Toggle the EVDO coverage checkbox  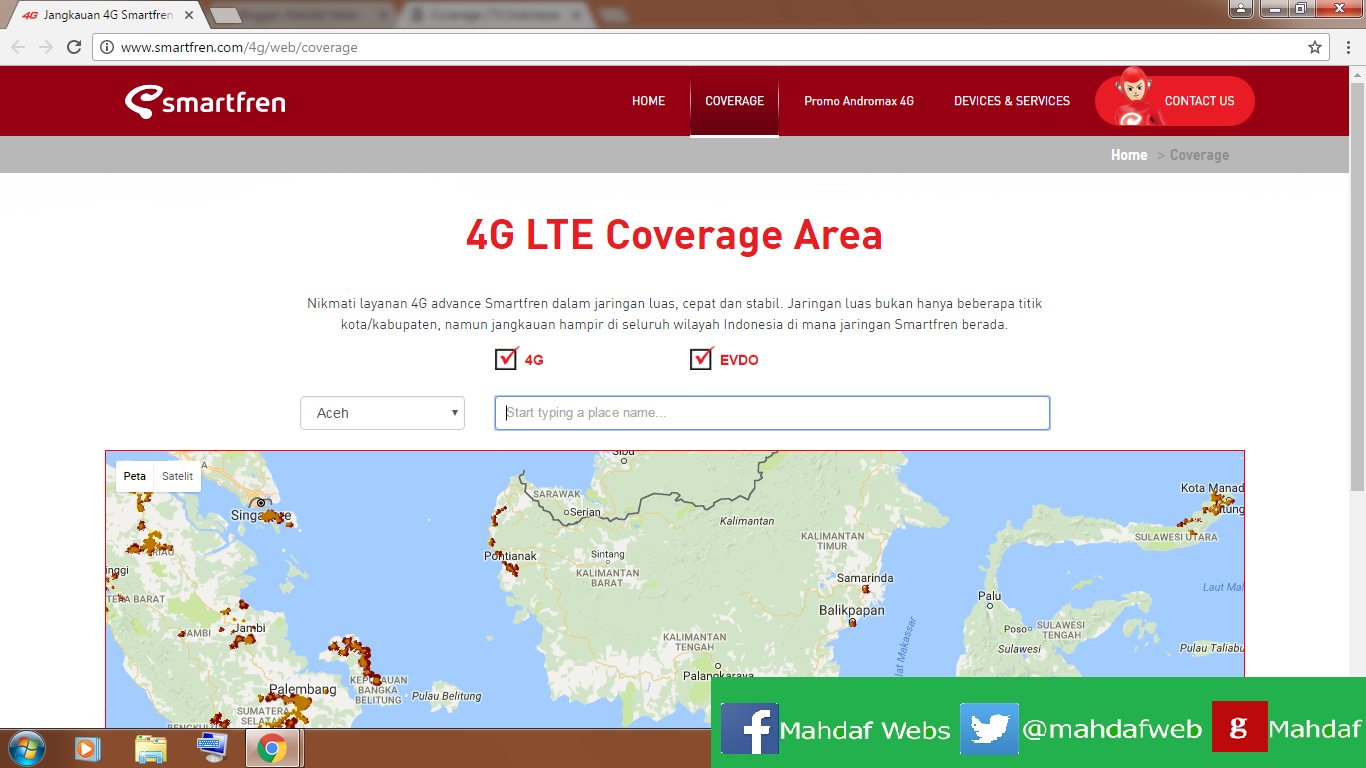click(702, 358)
